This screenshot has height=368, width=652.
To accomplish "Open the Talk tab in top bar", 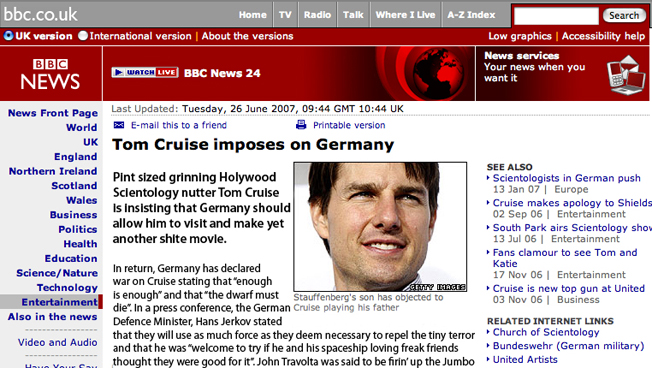I will [353, 15].
